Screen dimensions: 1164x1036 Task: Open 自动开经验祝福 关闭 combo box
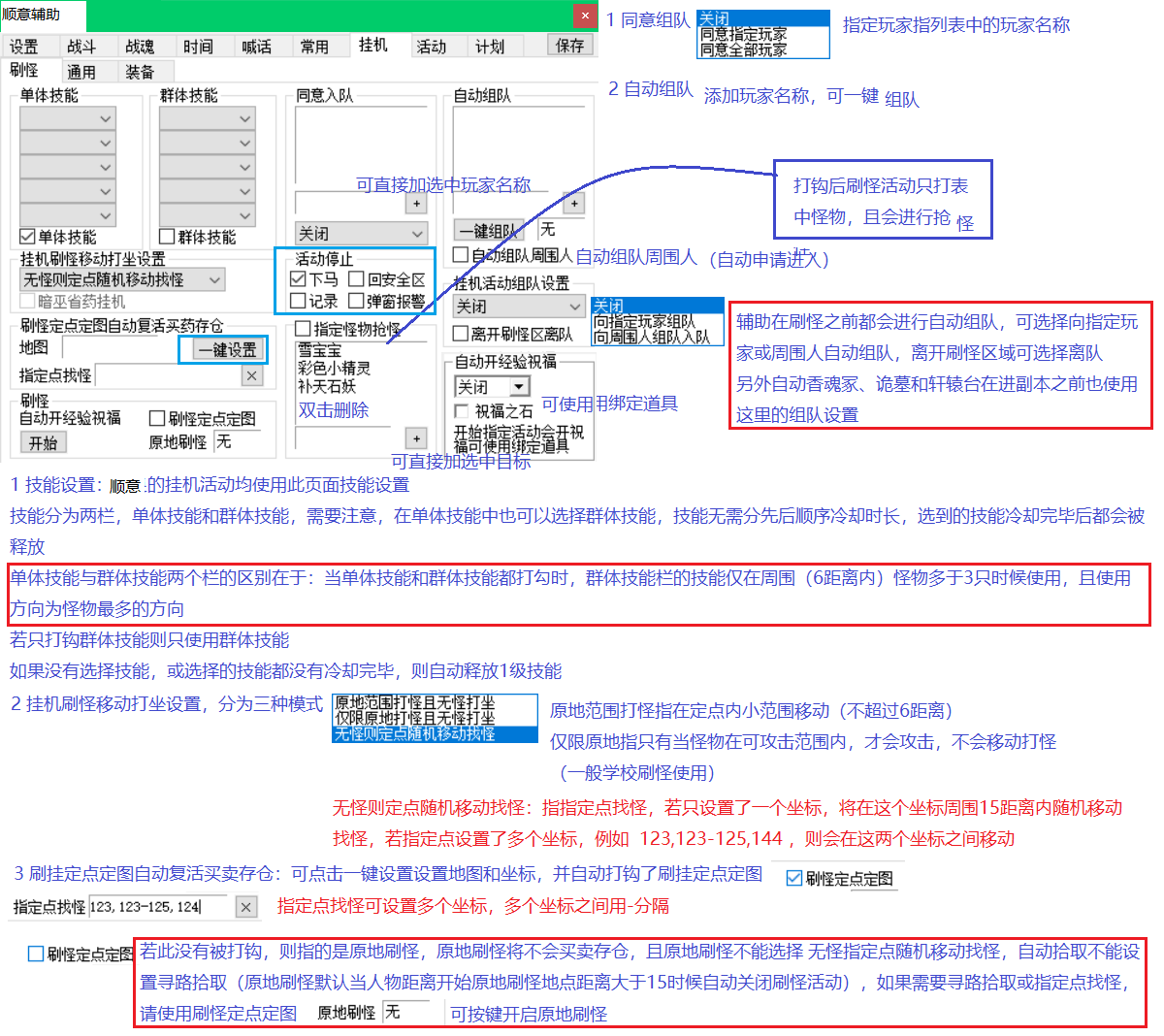[493, 386]
